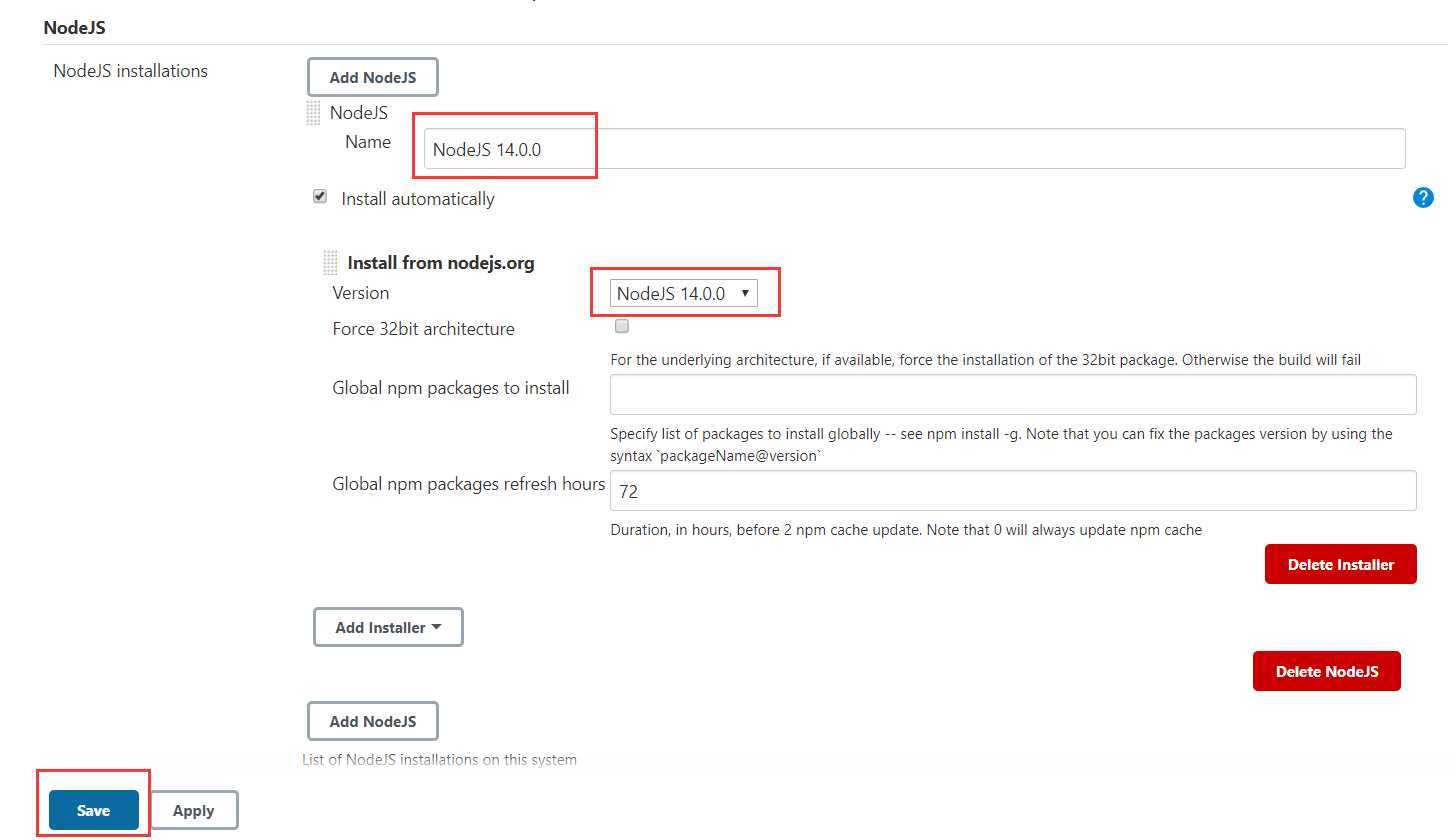
Task: Select the 'NodeJS installations' label
Action: [x=130, y=71]
